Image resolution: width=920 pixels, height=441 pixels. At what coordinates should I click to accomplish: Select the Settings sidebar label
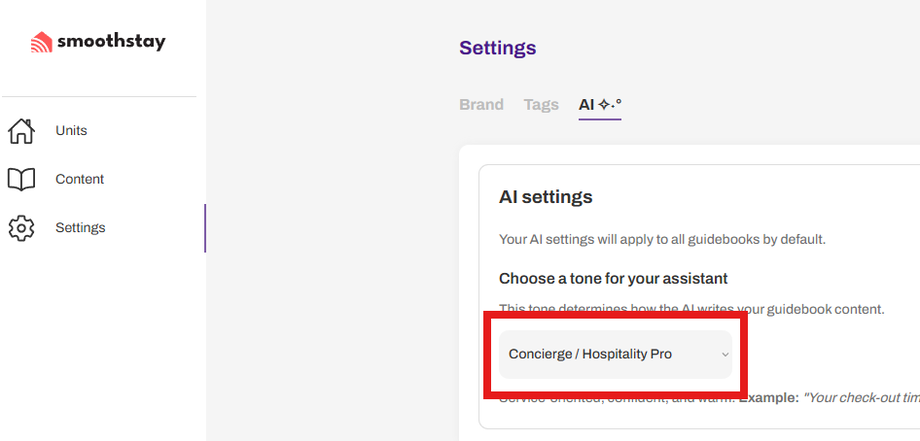tap(80, 228)
